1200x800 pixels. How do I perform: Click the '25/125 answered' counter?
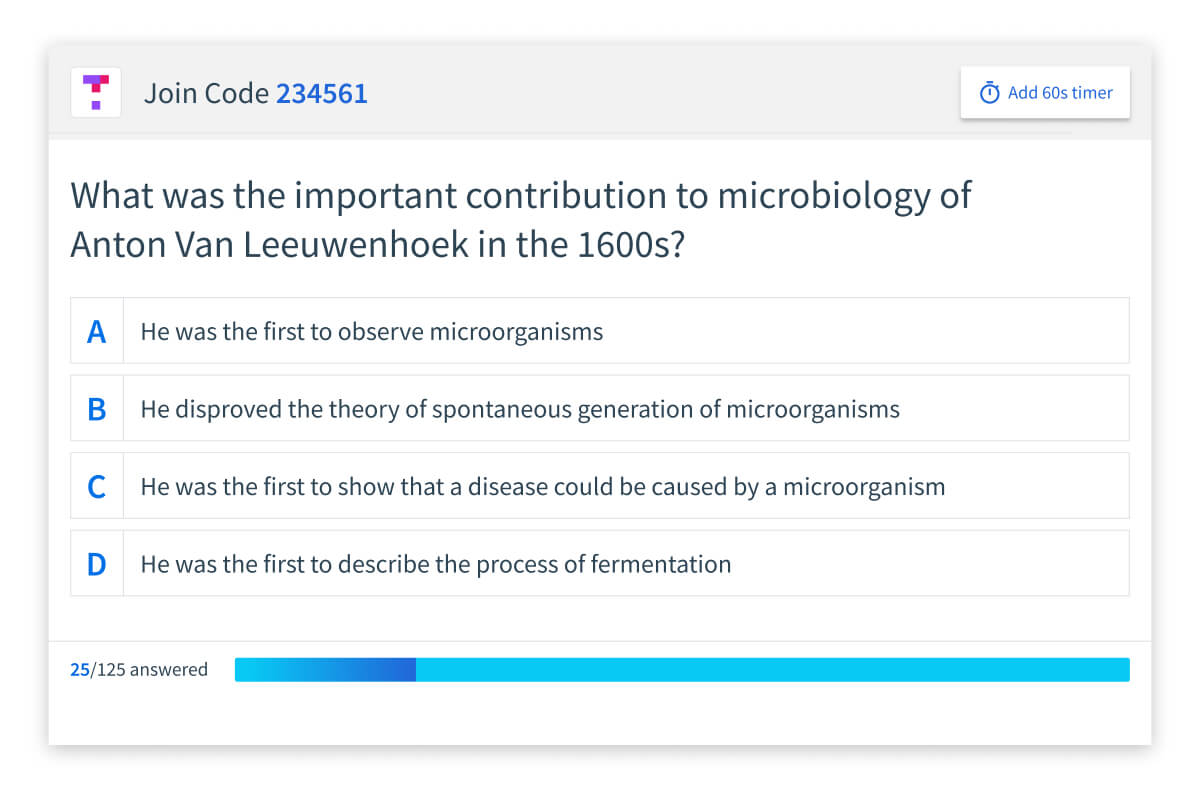(139, 670)
